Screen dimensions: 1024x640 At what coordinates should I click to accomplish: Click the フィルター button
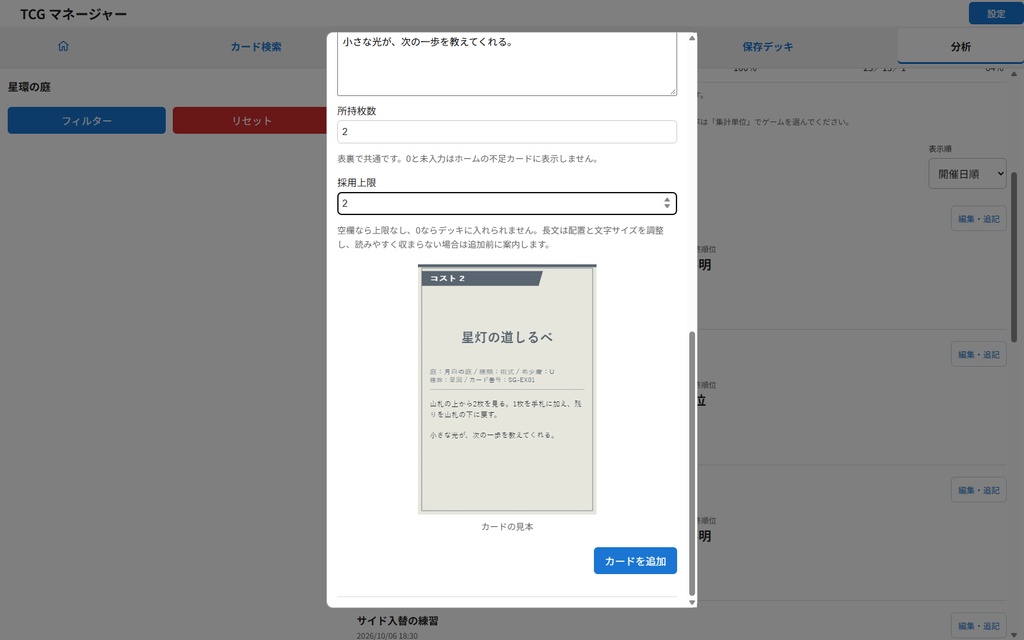coord(87,121)
